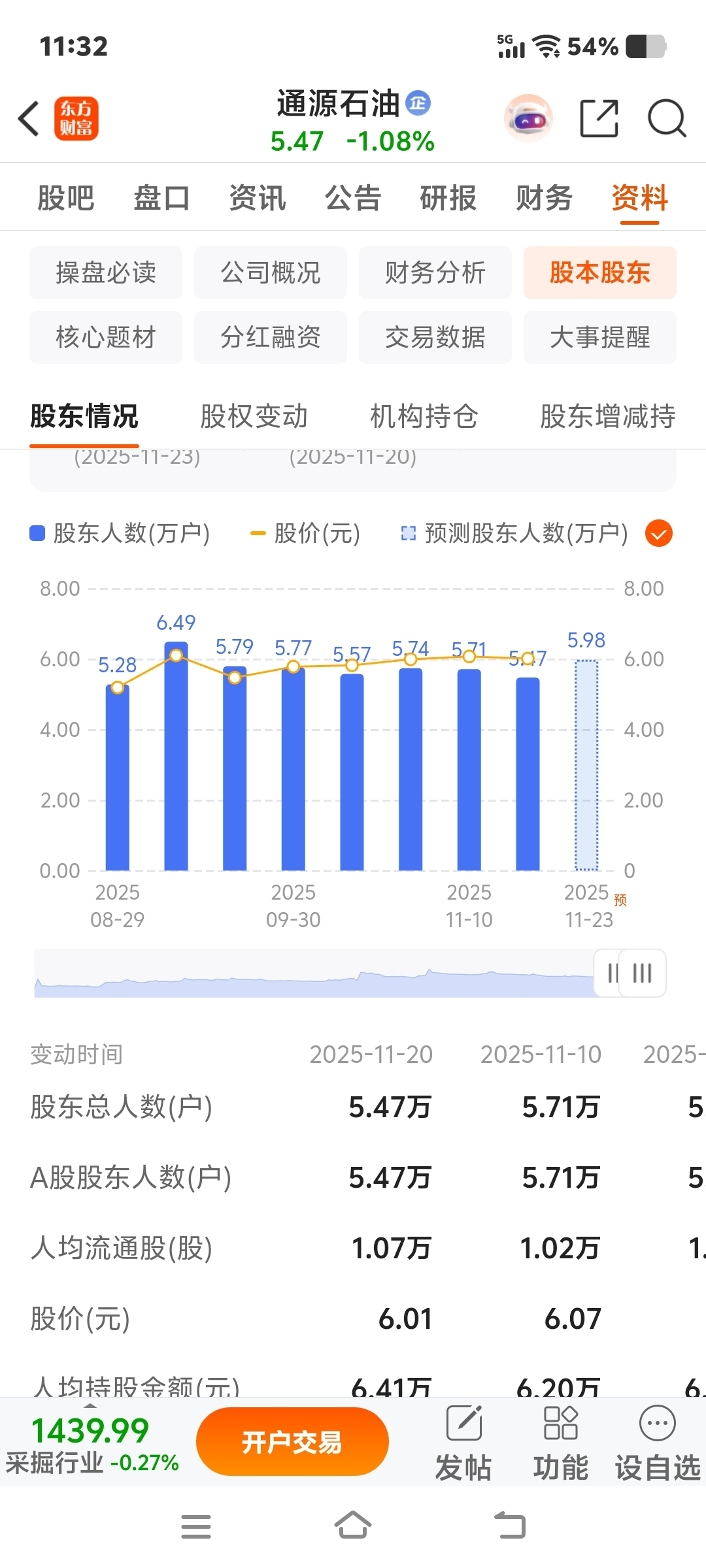Select the 分红融资 button
The image size is (706, 1568).
point(271,337)
